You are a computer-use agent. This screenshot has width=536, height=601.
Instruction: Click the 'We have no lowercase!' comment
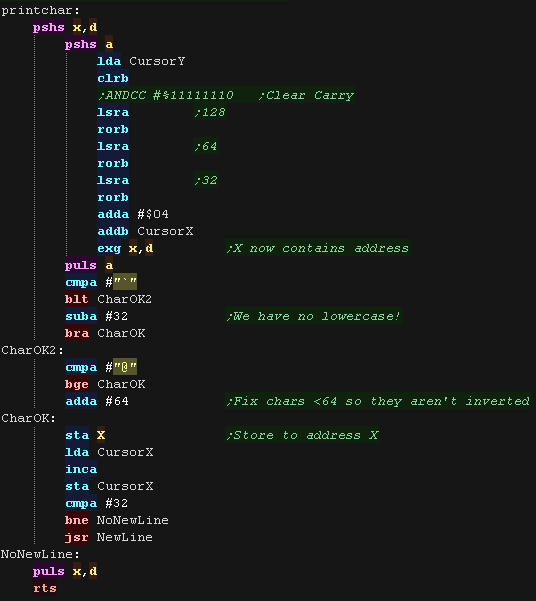click(x=314, y=316)
